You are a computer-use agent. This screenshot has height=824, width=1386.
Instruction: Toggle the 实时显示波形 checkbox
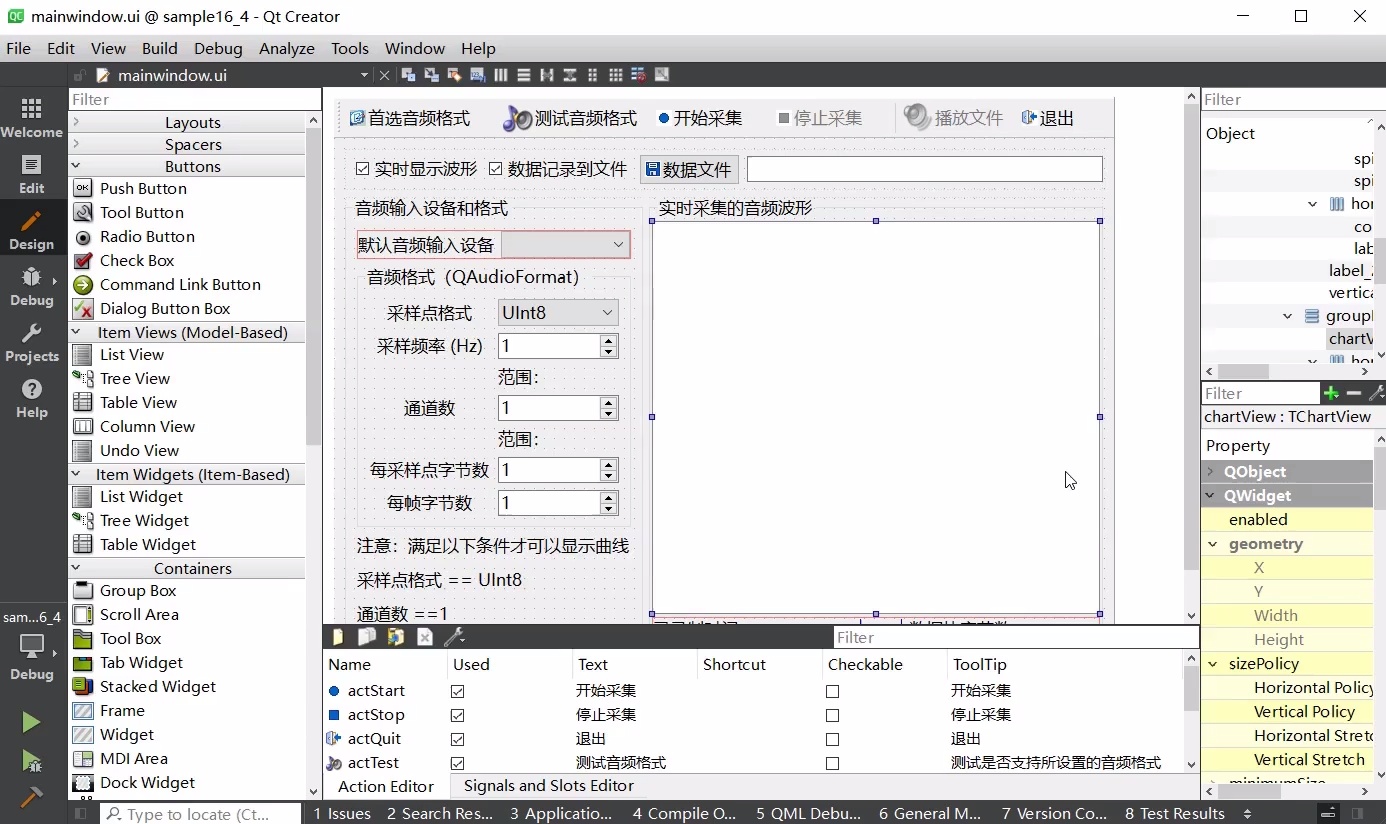(363, 169)
